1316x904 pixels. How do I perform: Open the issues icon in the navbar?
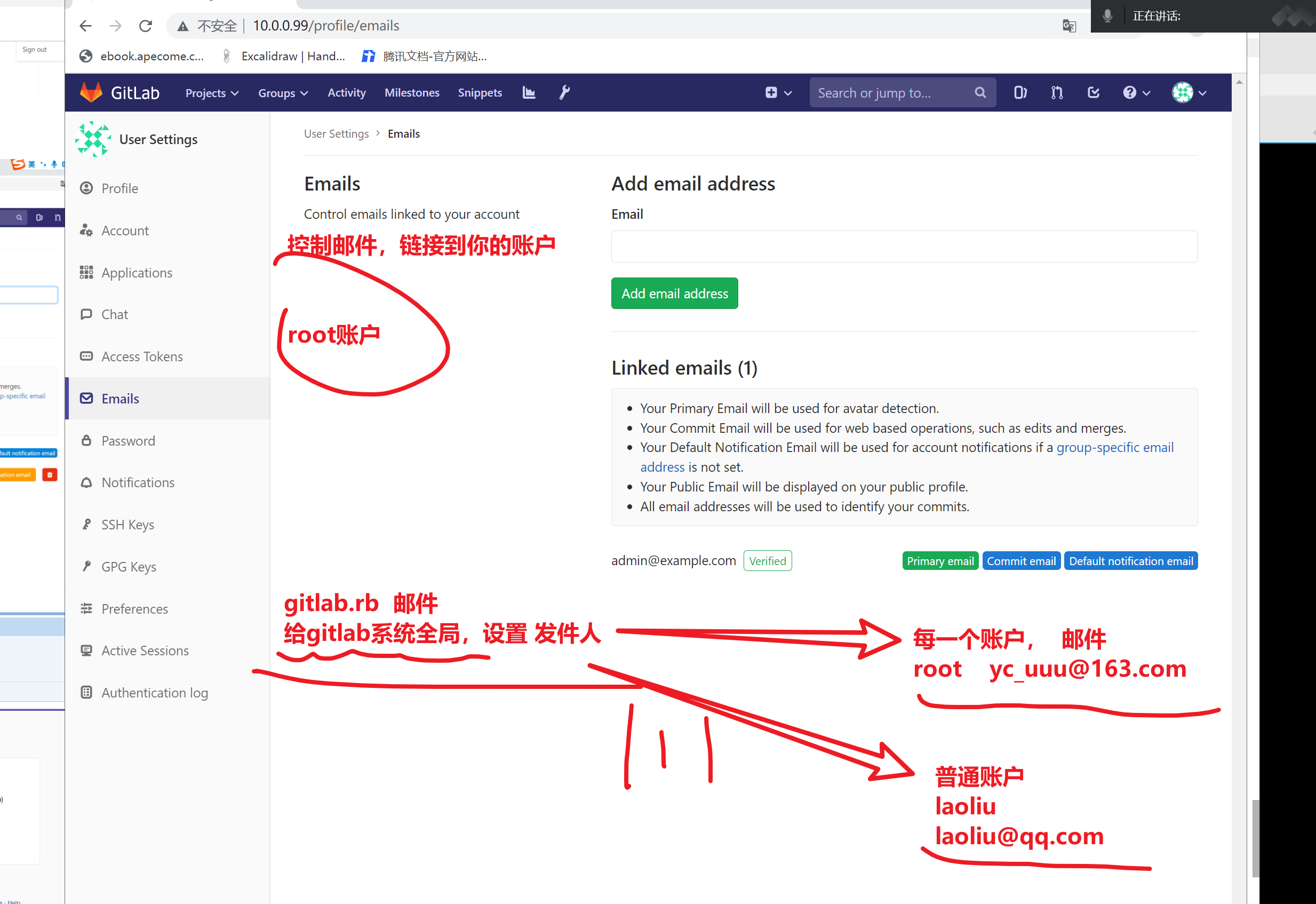click(1020, 92)
